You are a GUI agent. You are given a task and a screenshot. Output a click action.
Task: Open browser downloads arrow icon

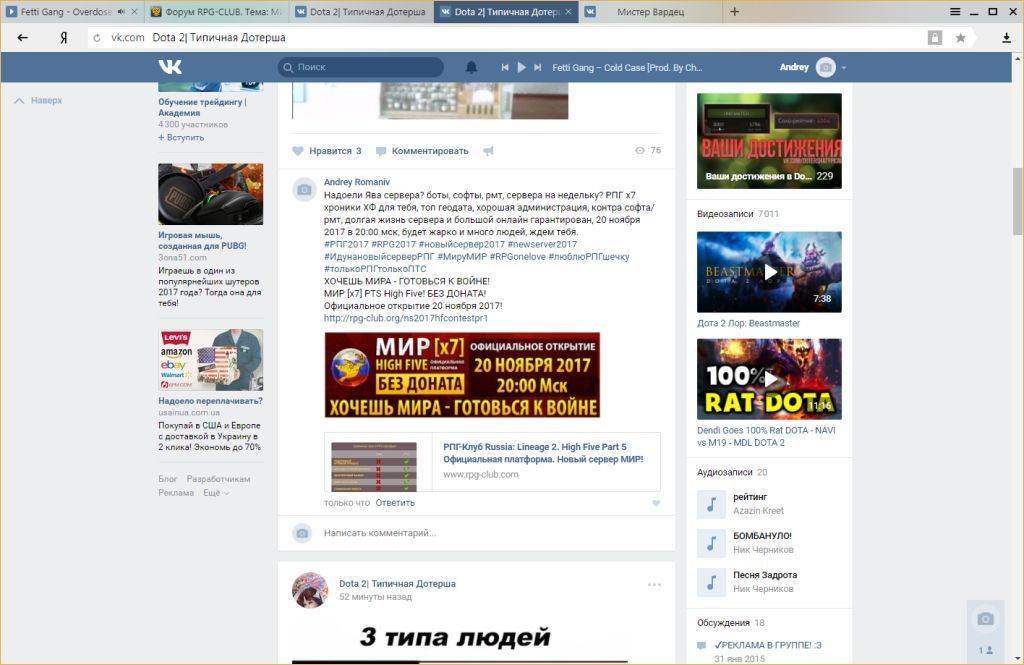(1006, 38)
